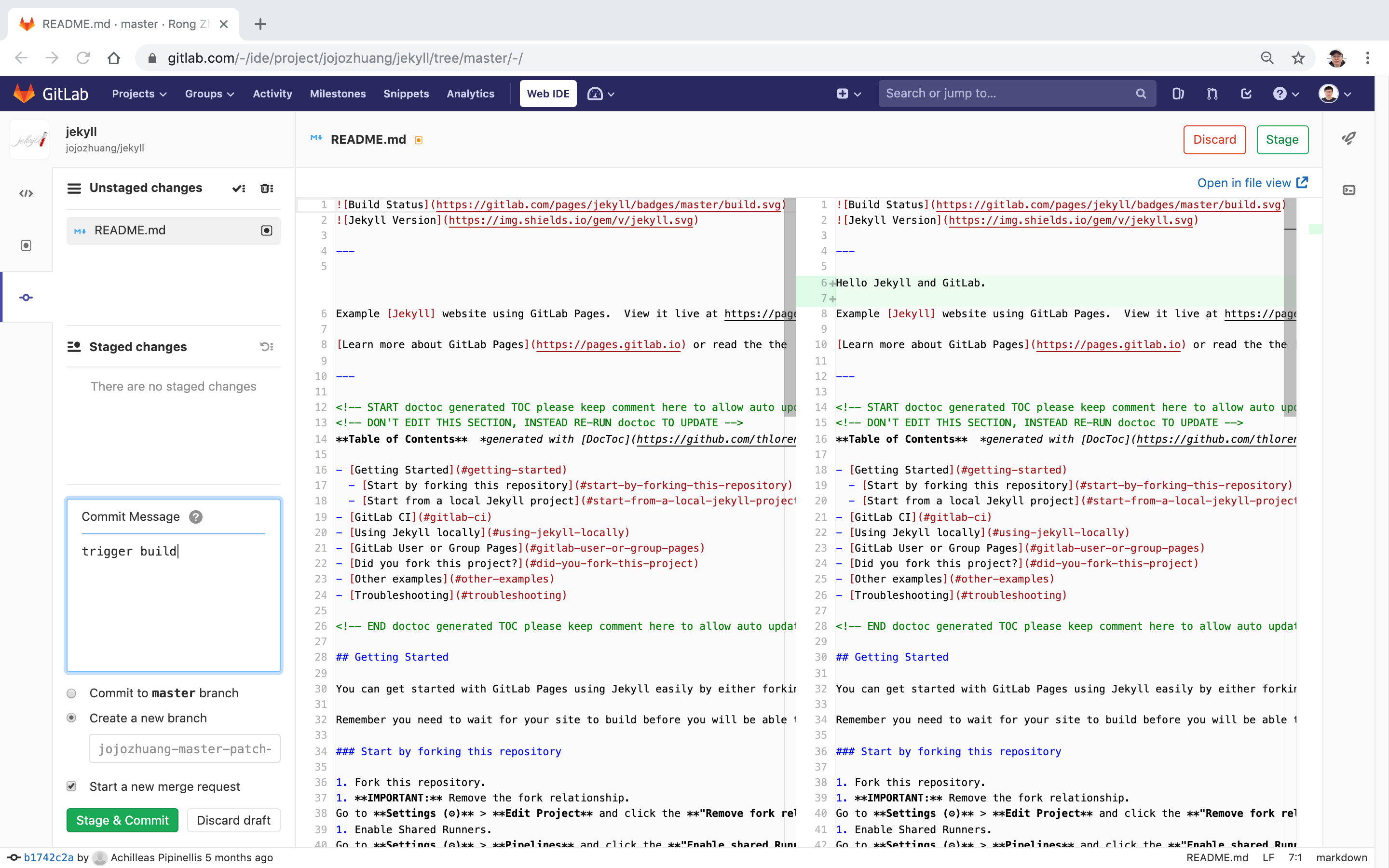Click the Web IDE nav button

coord(548,94)
